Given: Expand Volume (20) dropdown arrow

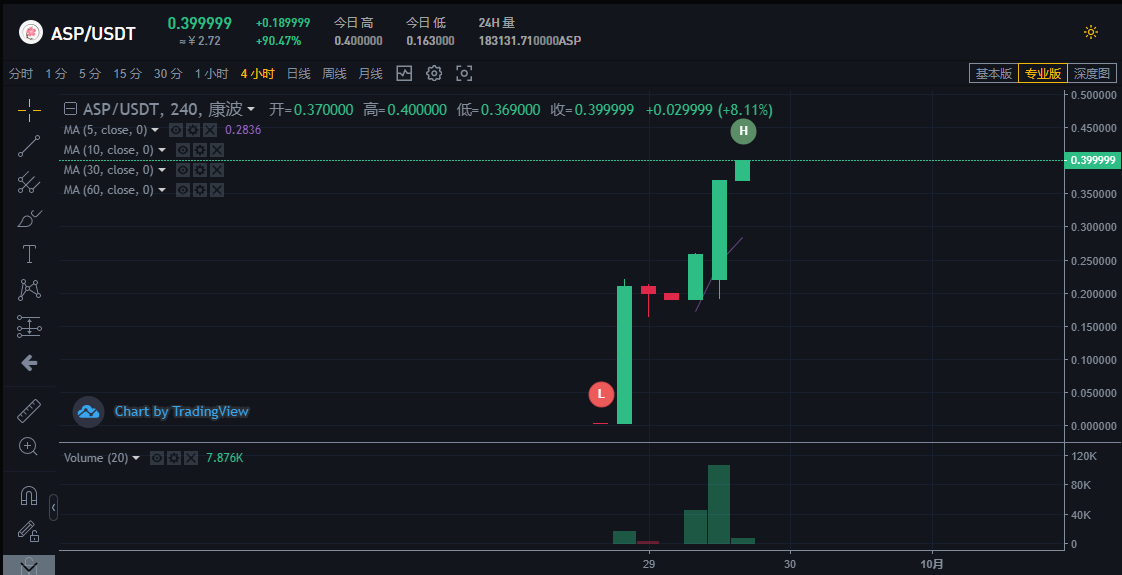Looking at the screenshot, I should (137, 458).
